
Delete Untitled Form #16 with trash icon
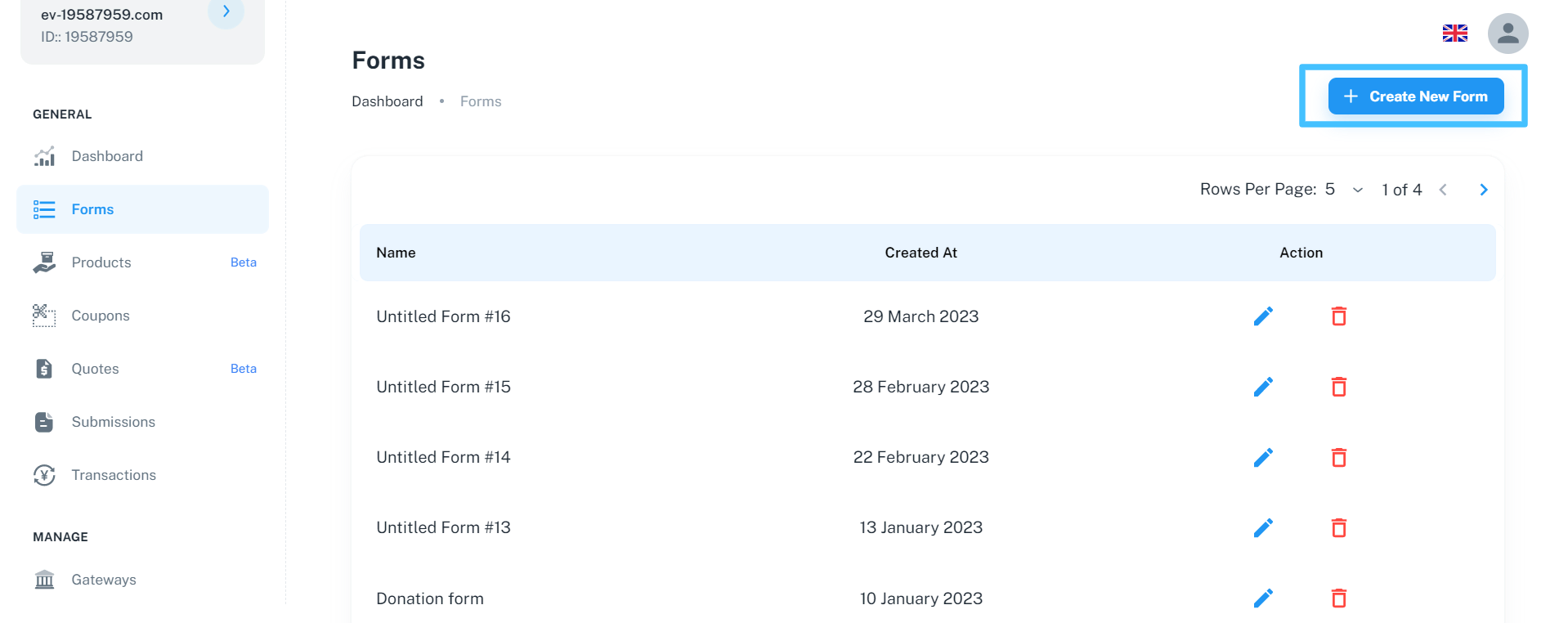(1338, 316)
